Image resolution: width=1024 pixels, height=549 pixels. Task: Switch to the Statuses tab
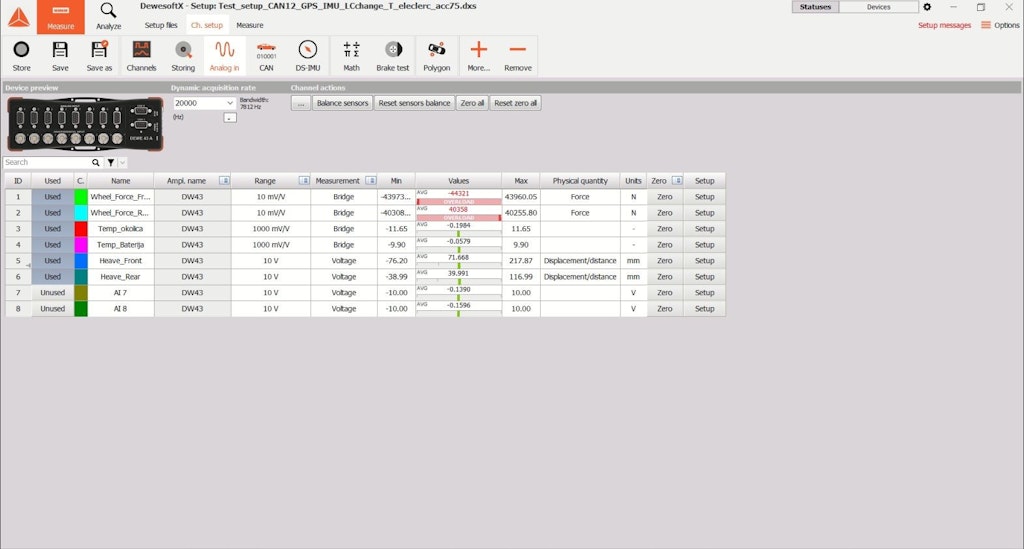(x=815, y=7)
